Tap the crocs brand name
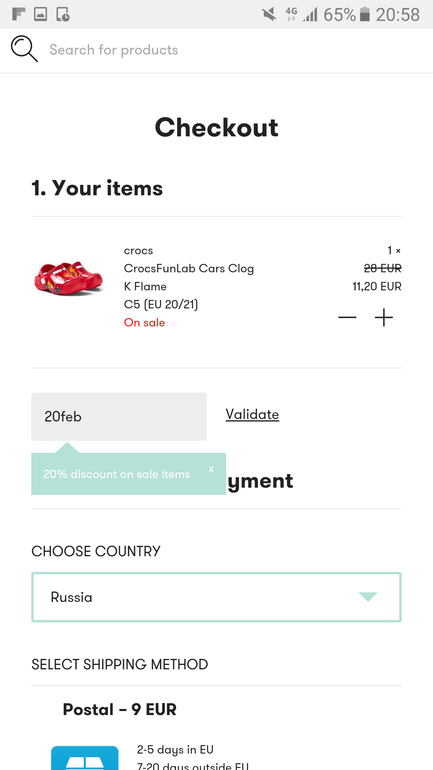This screenshot has width=433, height=770. click(138, 250)
